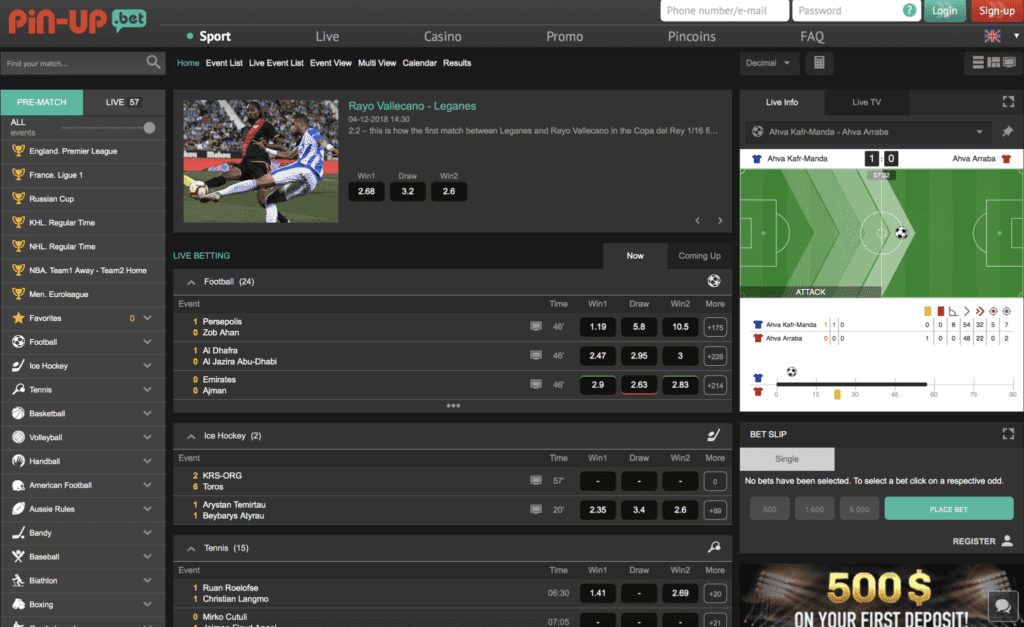
Task: Expand the Handball sidebar category
Action: click(147, 461)
